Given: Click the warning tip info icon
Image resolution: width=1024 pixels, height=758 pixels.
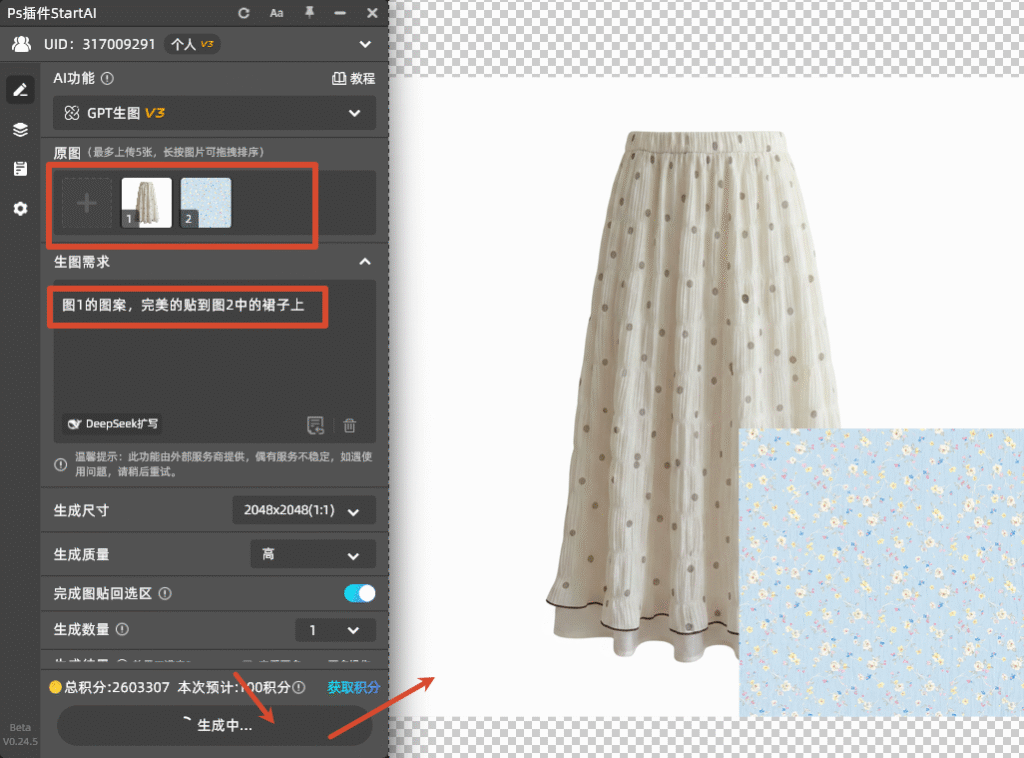Looking at the screenshot, I should coord(61,464).
